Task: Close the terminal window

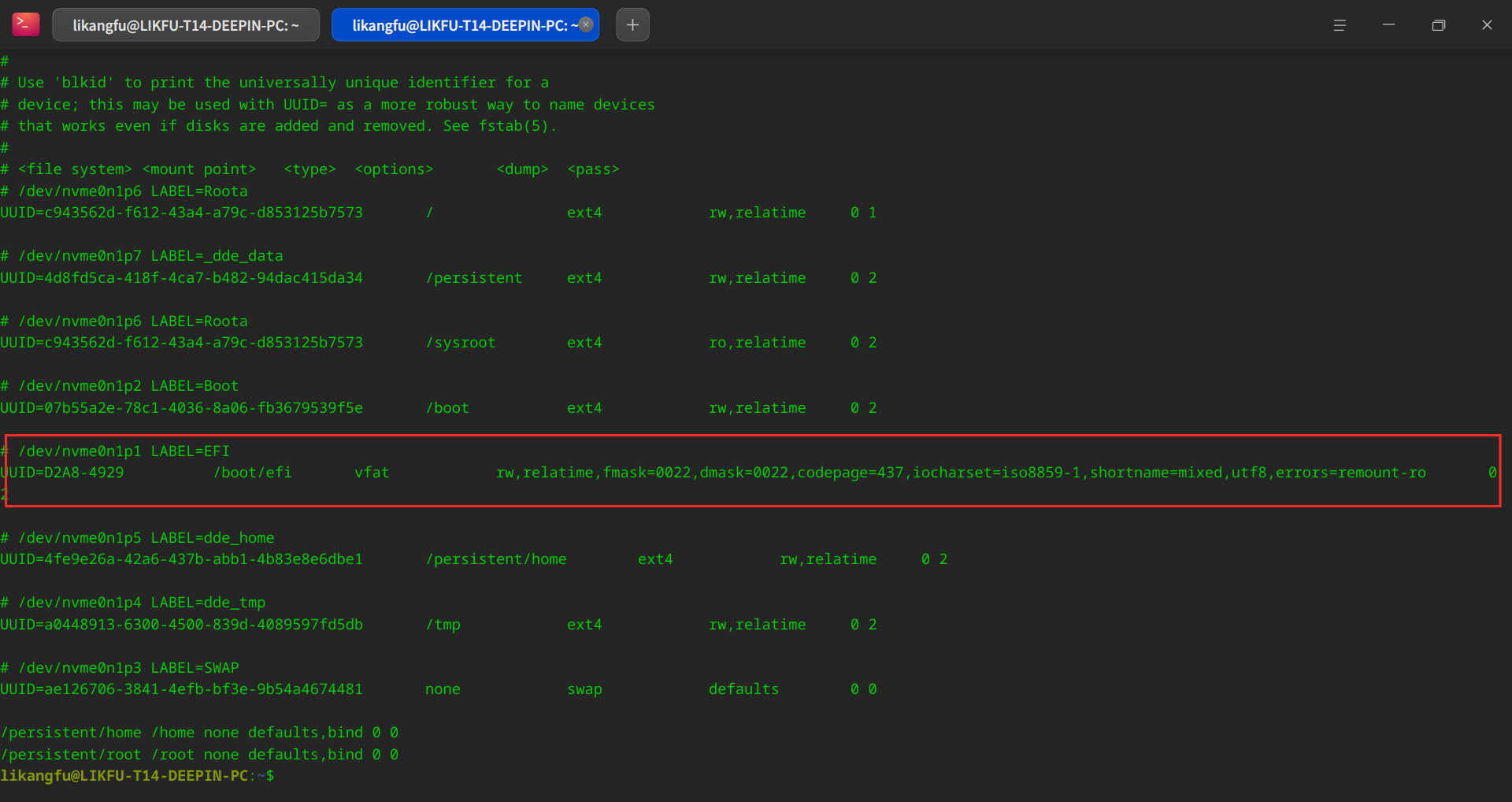Action: coord(1487,25)
